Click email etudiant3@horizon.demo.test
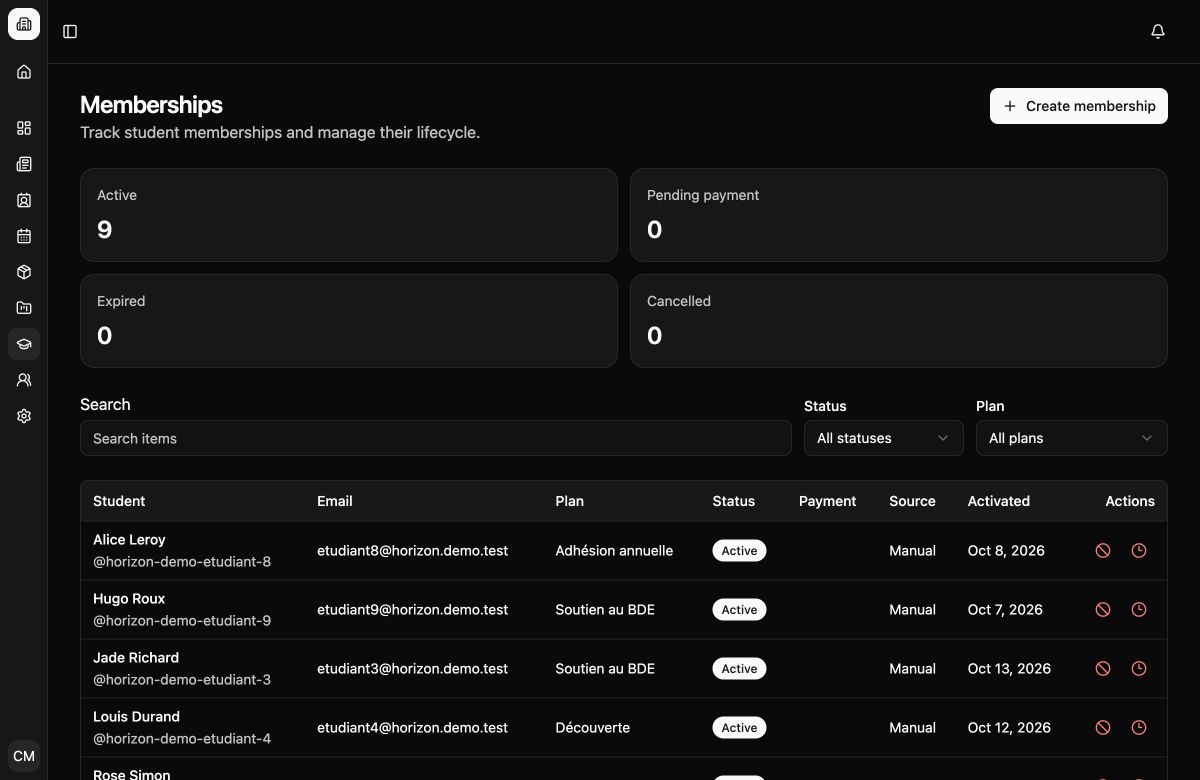Image resolution: width=1200 pixels, height=780 pixels. (413, 669)
